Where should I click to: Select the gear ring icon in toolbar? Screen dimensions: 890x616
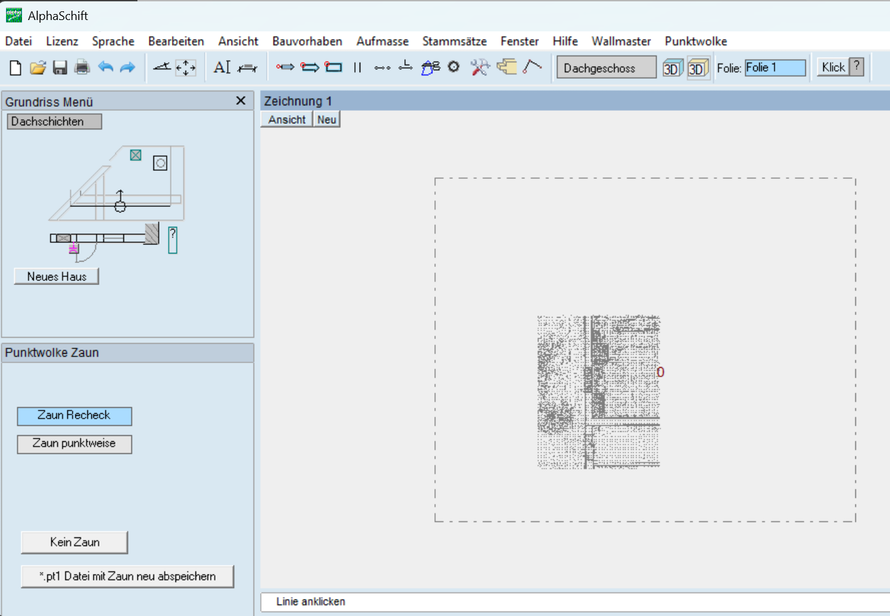coord(454,67)
